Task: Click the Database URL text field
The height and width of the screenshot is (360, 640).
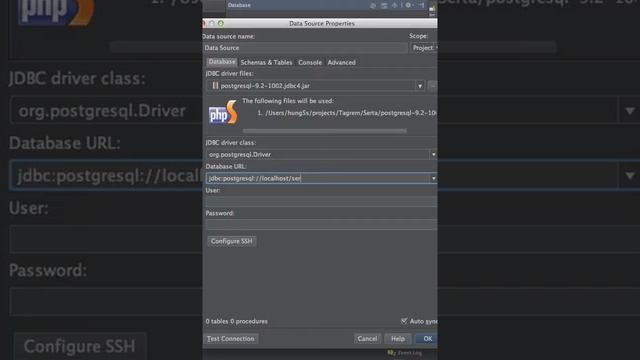Action: click(x=318, y=178)
